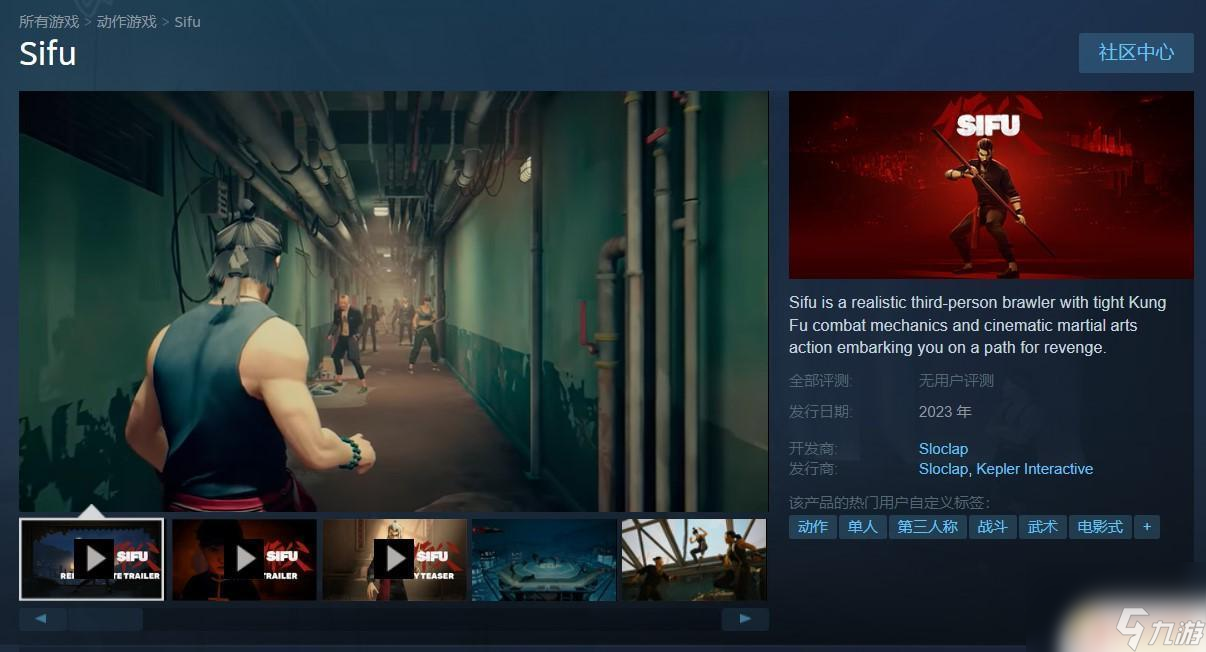Click the large Sifu page title

[x=48, y=54]
